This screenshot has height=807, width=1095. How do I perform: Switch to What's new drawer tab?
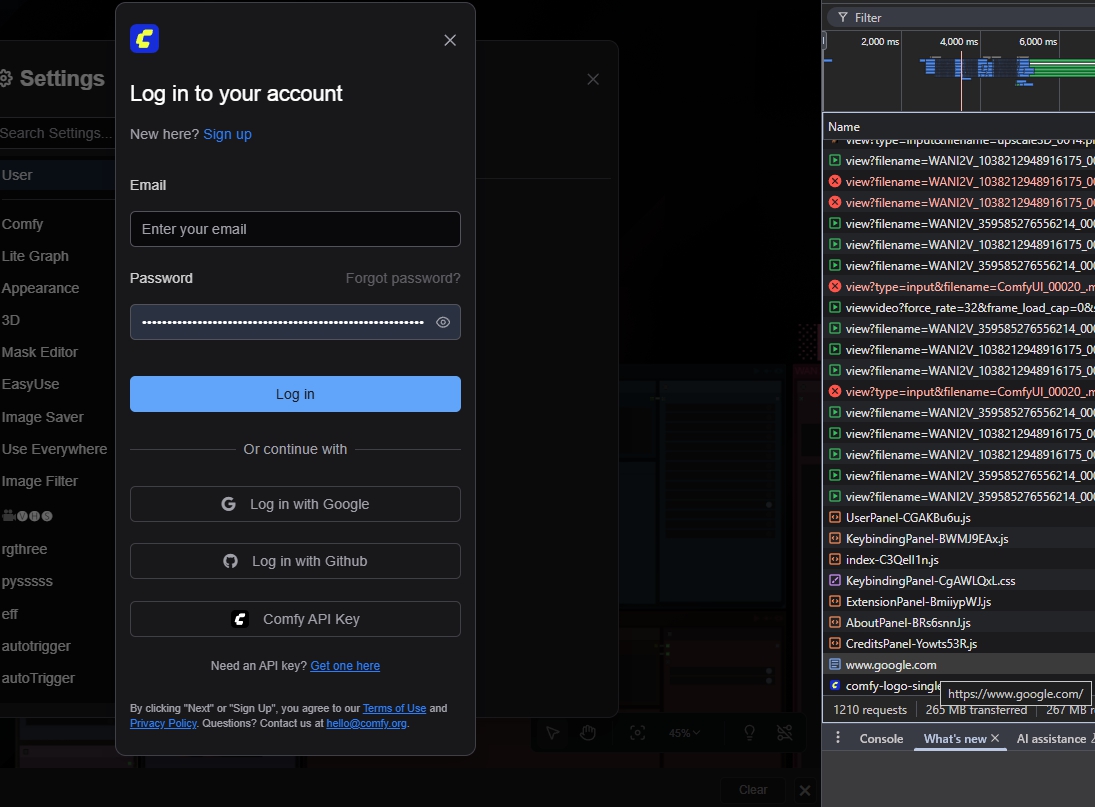point(955,739)
